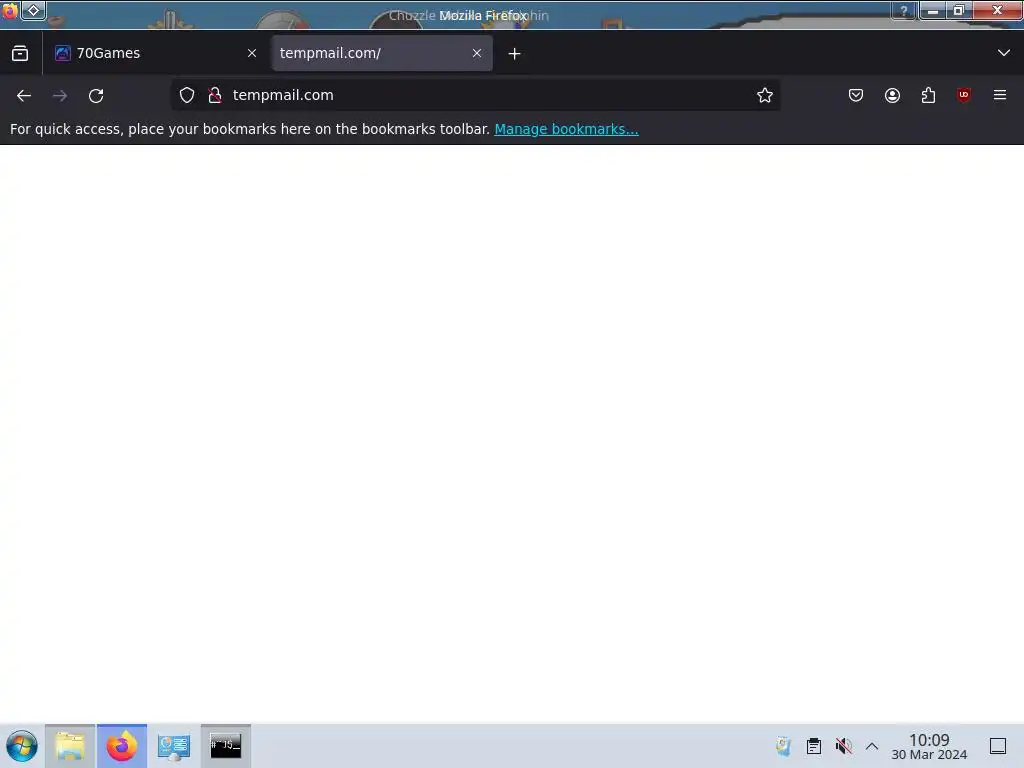1024x768 pixels.
Task: Open the terminal taskbar icon
Action: (226, 746)
